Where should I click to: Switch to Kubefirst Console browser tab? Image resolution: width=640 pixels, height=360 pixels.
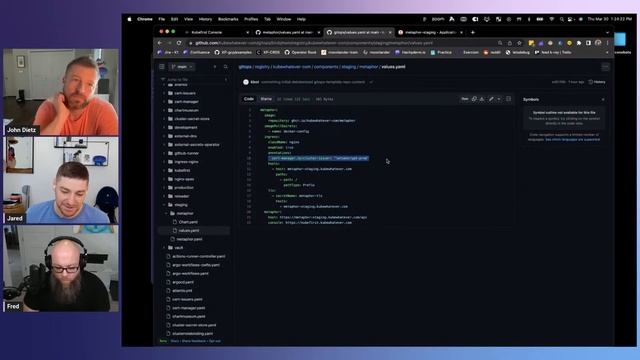click(217, 32)
